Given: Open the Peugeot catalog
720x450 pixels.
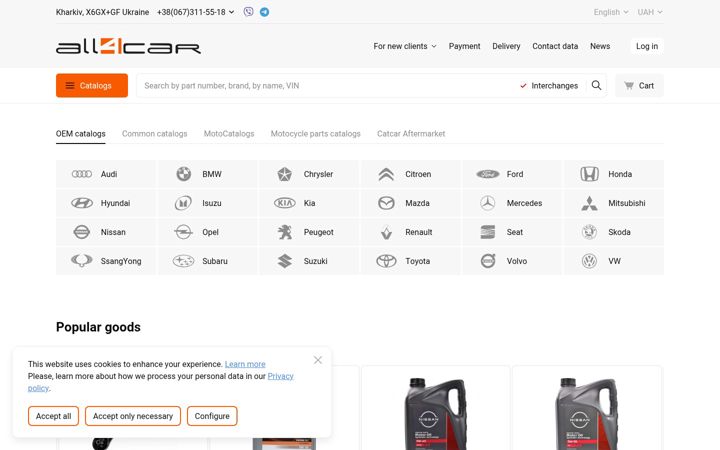Looking at the screenshot, I should (x=309, y=232).
